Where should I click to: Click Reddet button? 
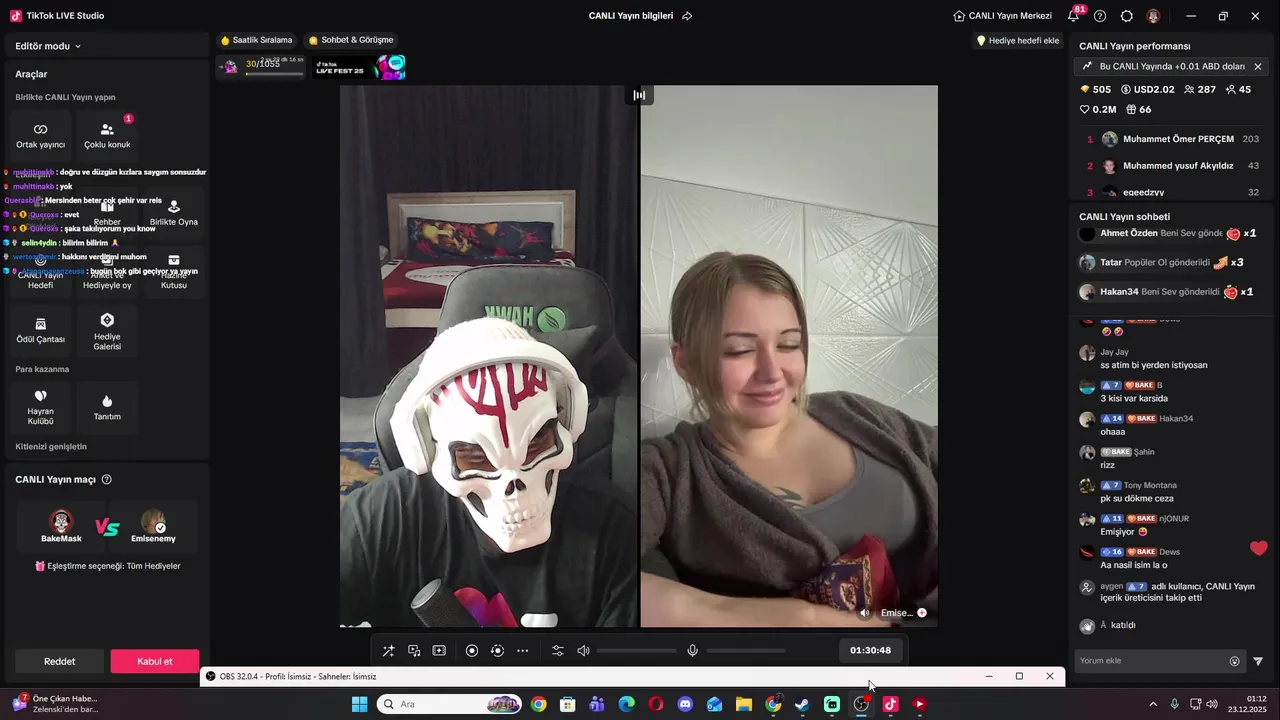[60, 661]
